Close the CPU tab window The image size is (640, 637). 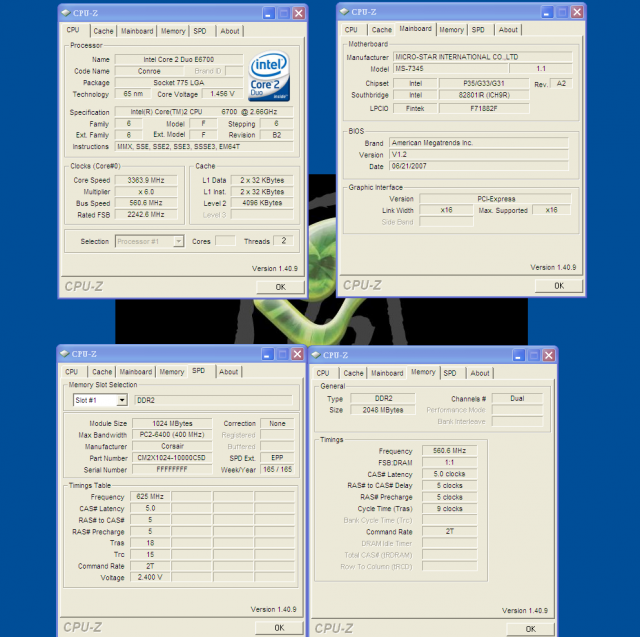tap(299, 13)
